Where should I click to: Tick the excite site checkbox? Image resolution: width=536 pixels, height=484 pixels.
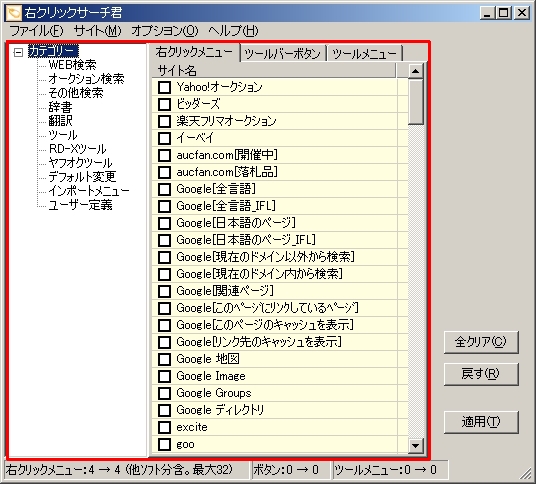(x=164, y=427)
